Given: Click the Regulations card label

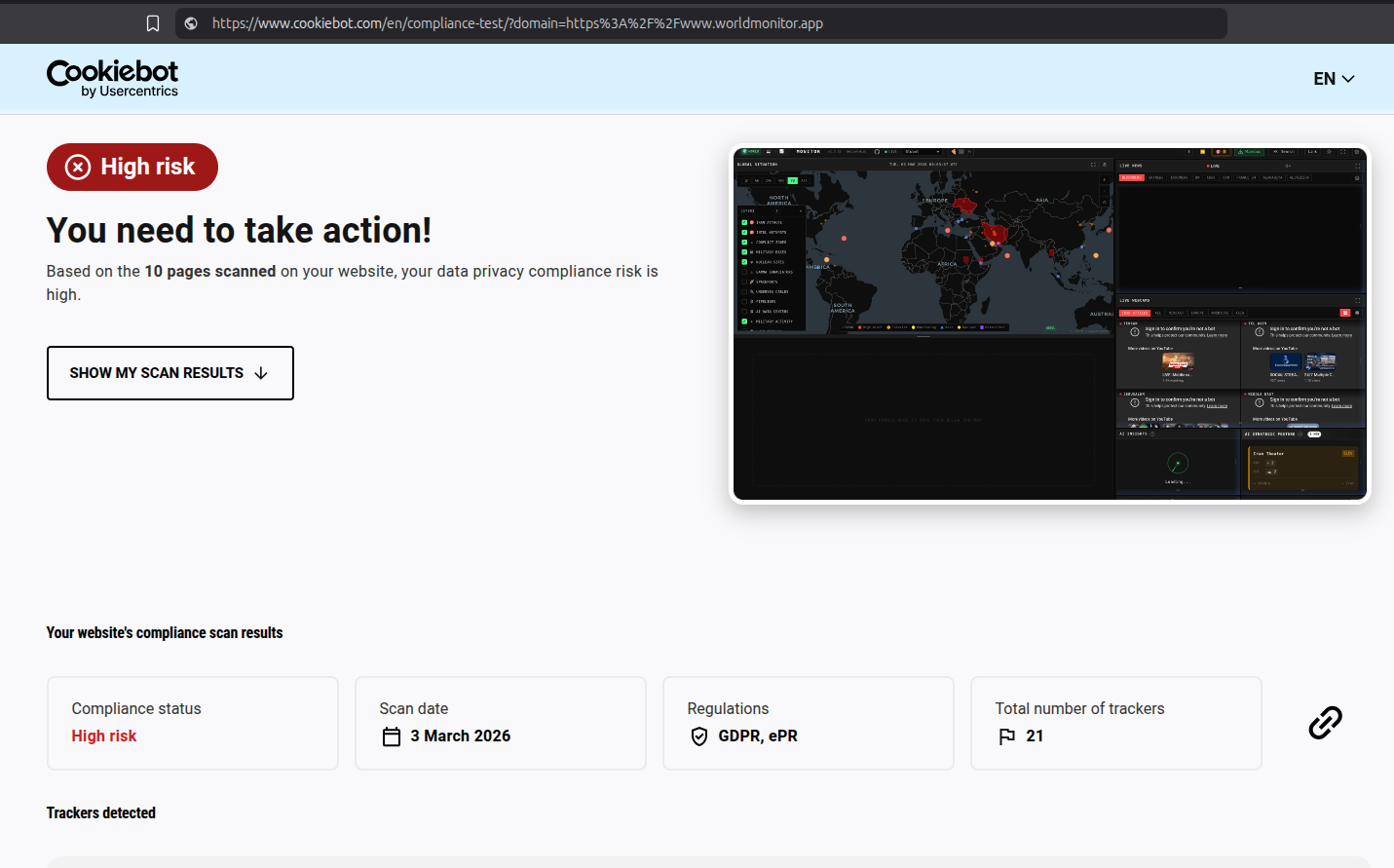Looking at the screenshot, I should [x=728, y=708].
